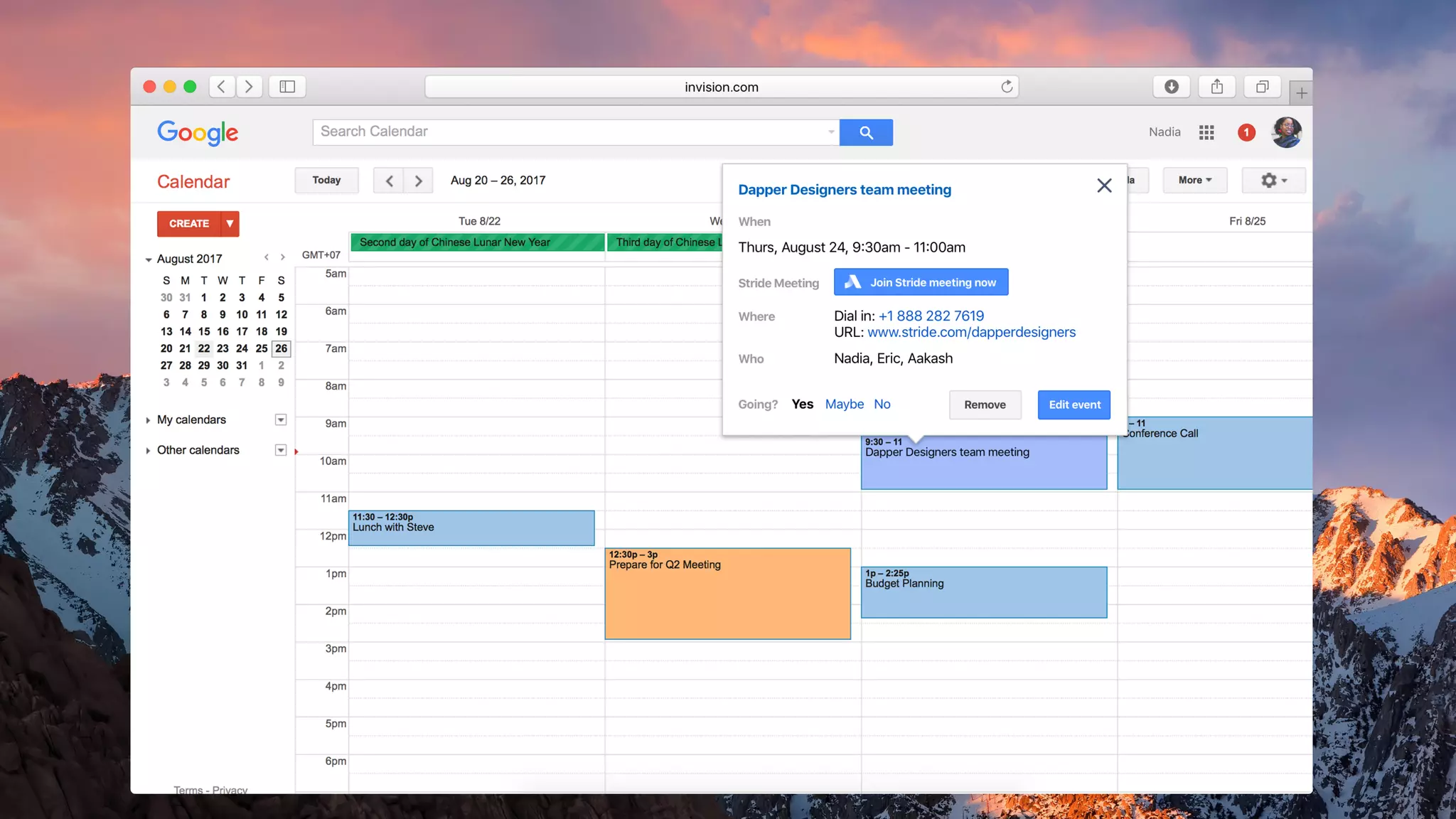This screenshot has width=1456, height=819.
Task: Click the Remove button
Action: click(x=985, y=405)
